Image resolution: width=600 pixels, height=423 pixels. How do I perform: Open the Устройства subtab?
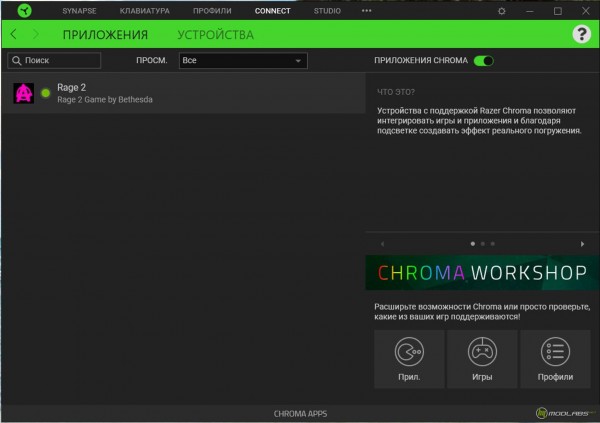click(x=215, y=35)
